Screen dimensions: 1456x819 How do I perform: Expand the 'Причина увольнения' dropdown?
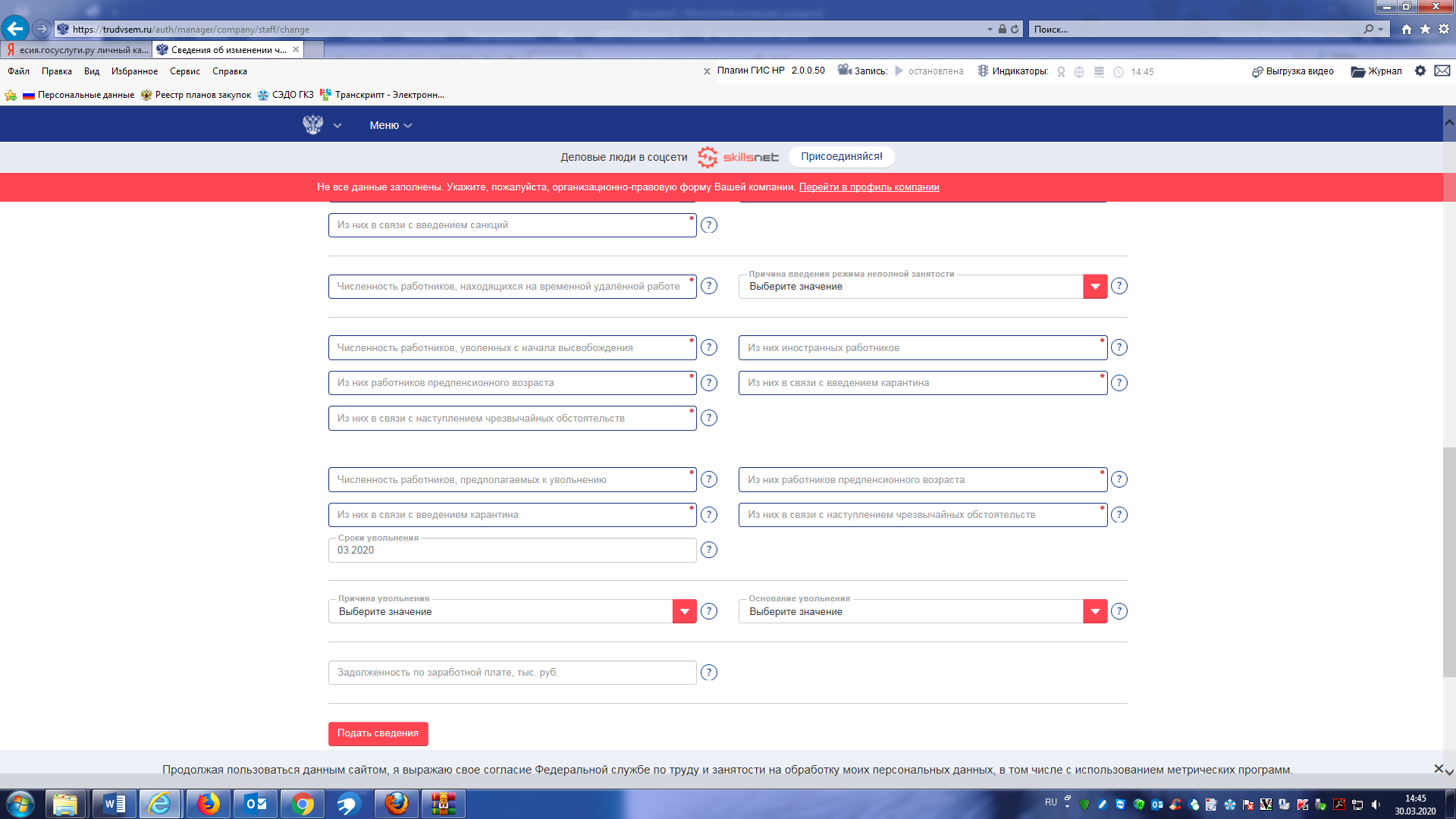(x=684, y=611)
